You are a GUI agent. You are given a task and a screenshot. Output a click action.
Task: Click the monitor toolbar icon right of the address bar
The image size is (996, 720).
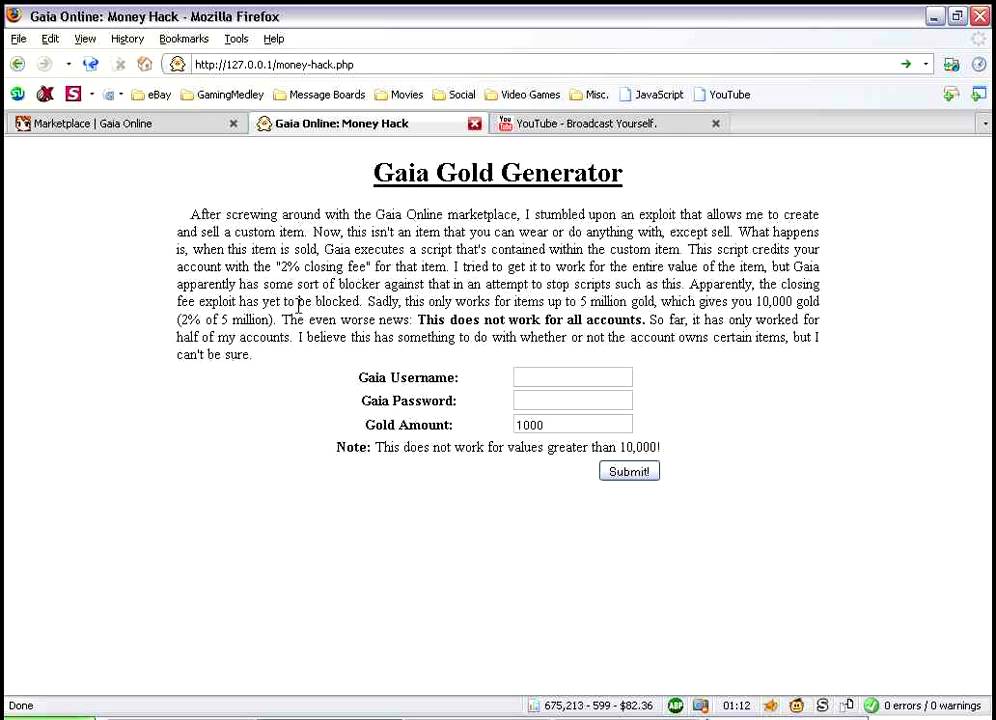coord(952,64)
